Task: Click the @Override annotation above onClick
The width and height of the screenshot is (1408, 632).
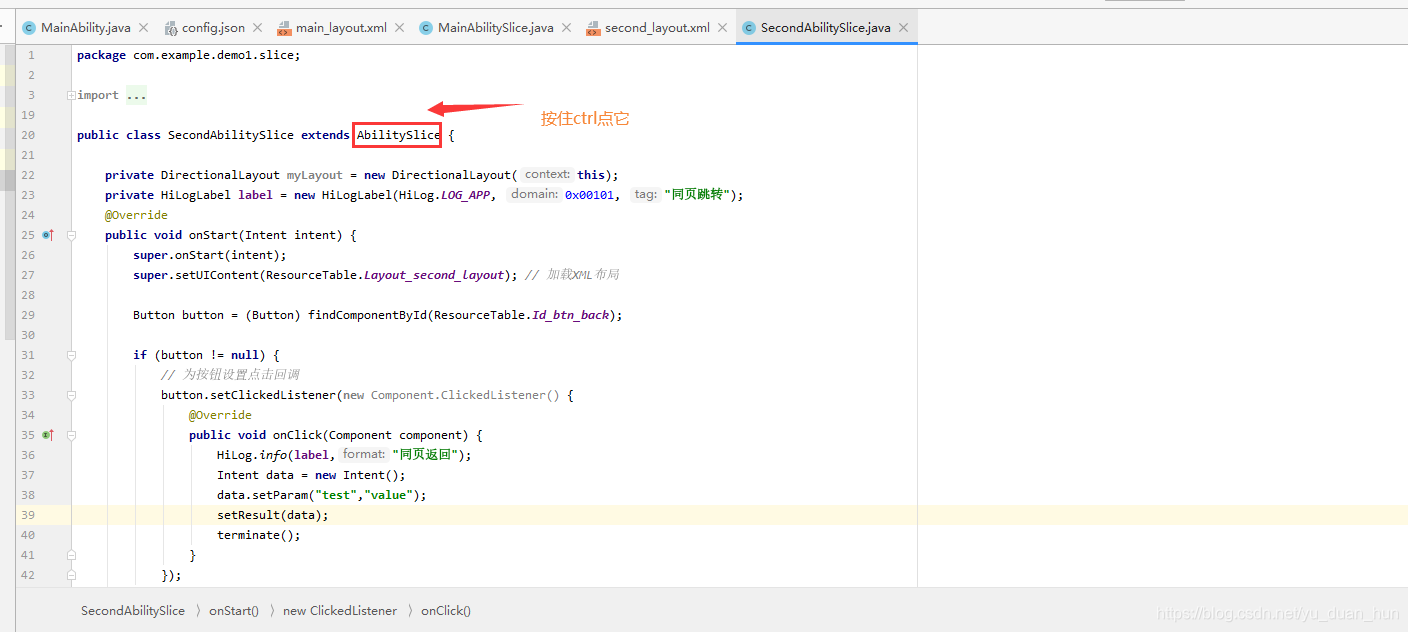Action: pos(220,415)
